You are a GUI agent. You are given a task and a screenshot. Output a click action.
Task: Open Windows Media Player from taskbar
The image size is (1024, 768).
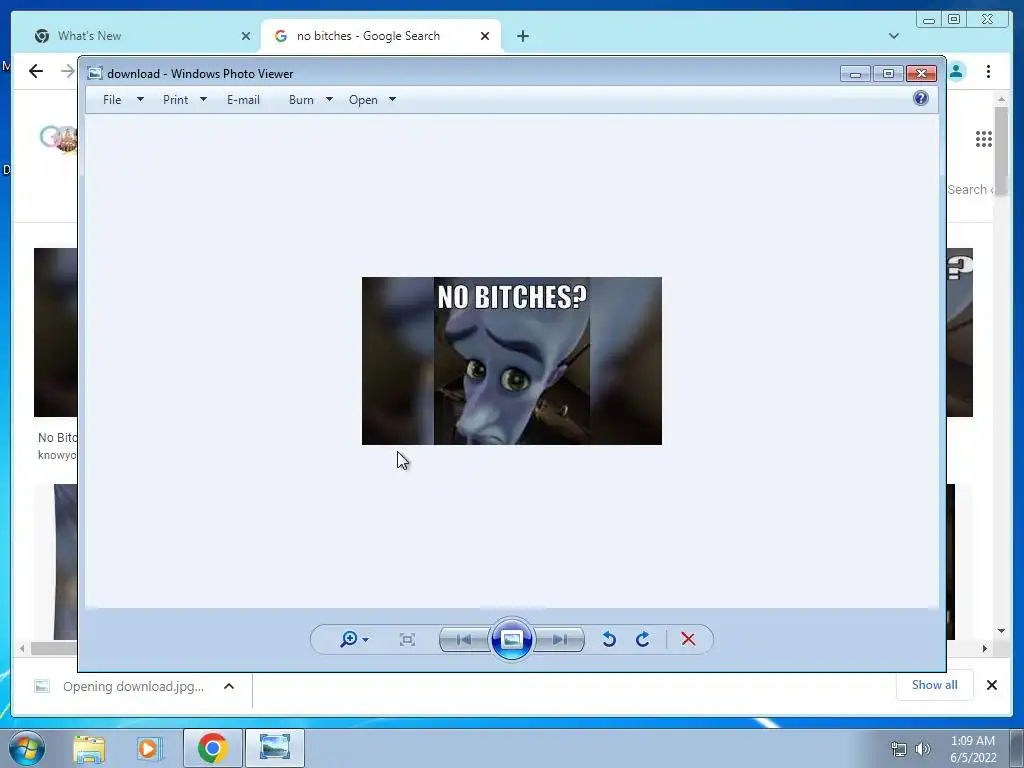pyautogui.click(x=150, y=748)
